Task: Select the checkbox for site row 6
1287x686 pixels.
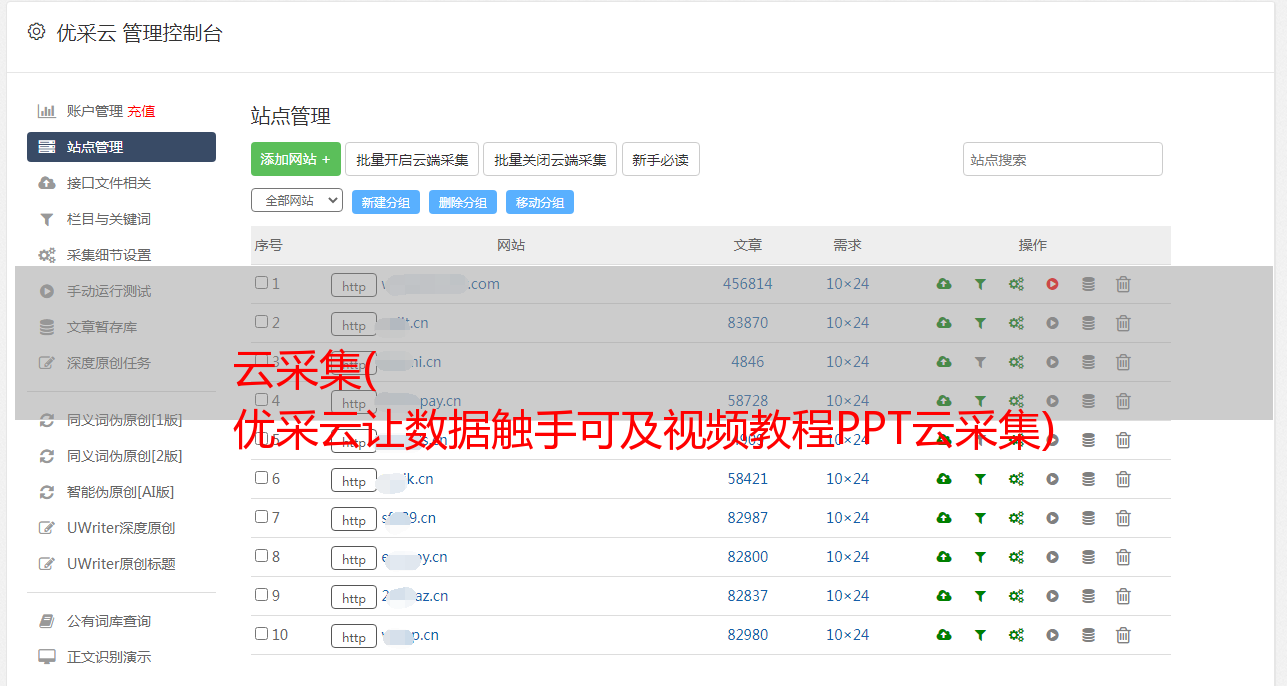Action: (261, 478)
